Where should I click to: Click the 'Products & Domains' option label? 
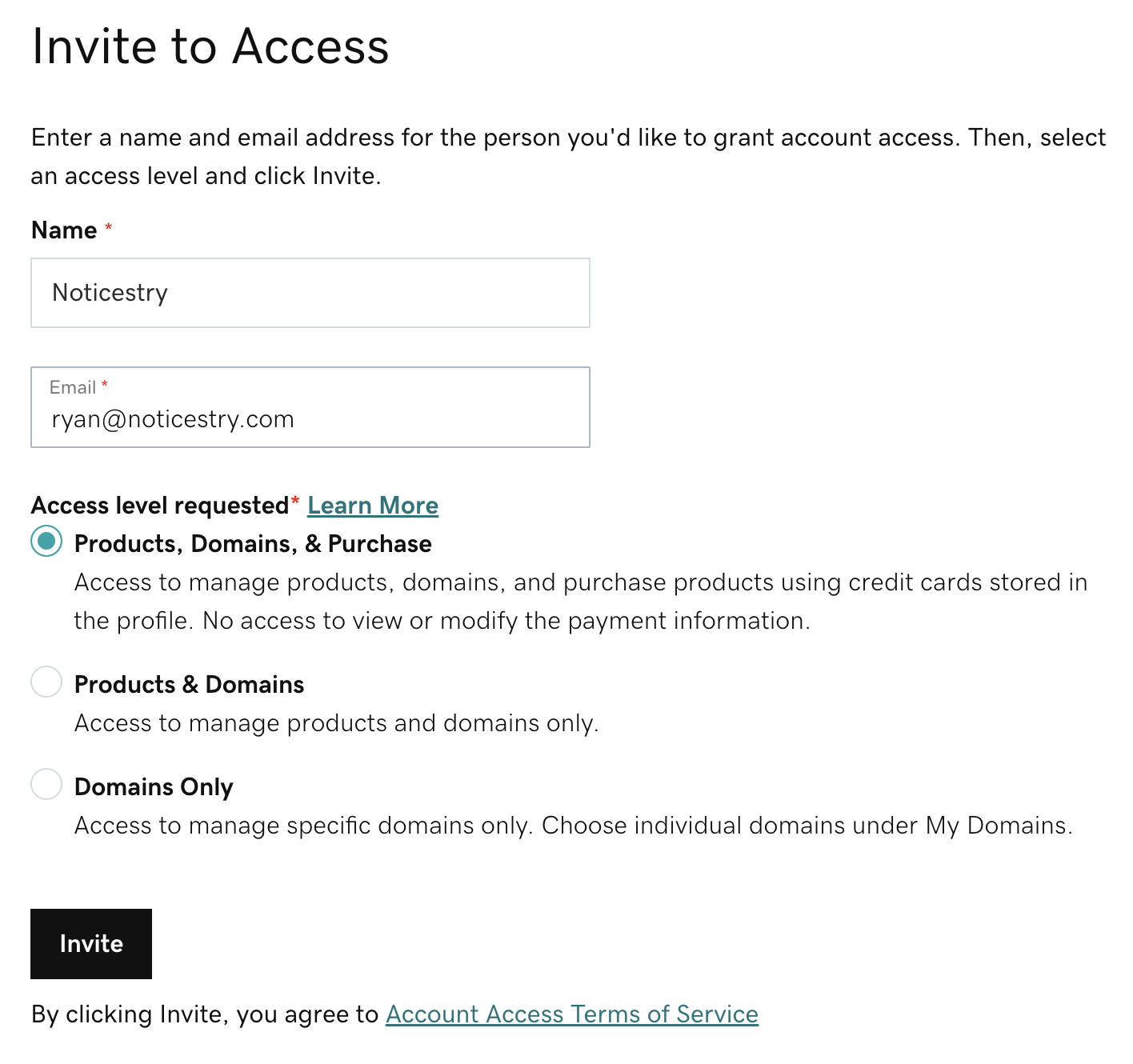(x=189, y=685)
